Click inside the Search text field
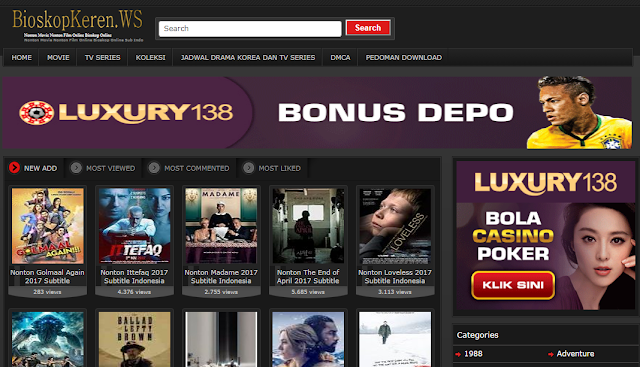640x367 pixels. pos(250,29)
